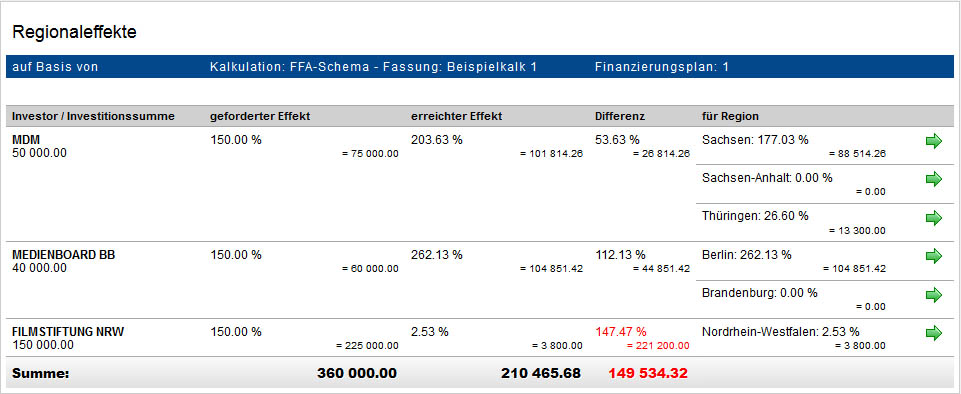Select the MDM investor name
Image resolution: width=961 pixels, height=394 pixels.
(x=23, y=140)
